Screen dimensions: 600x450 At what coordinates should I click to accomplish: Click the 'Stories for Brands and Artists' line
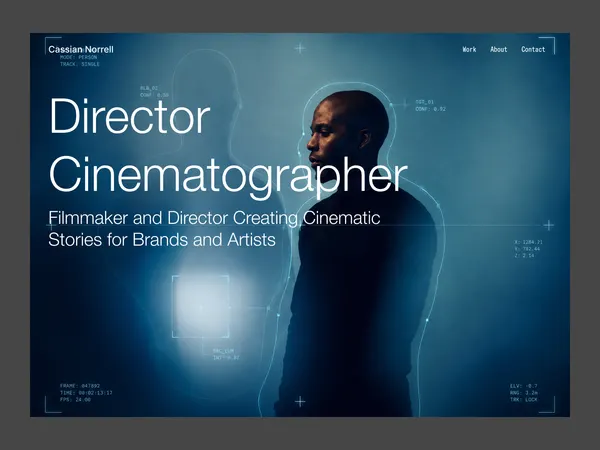click(162, 240)
